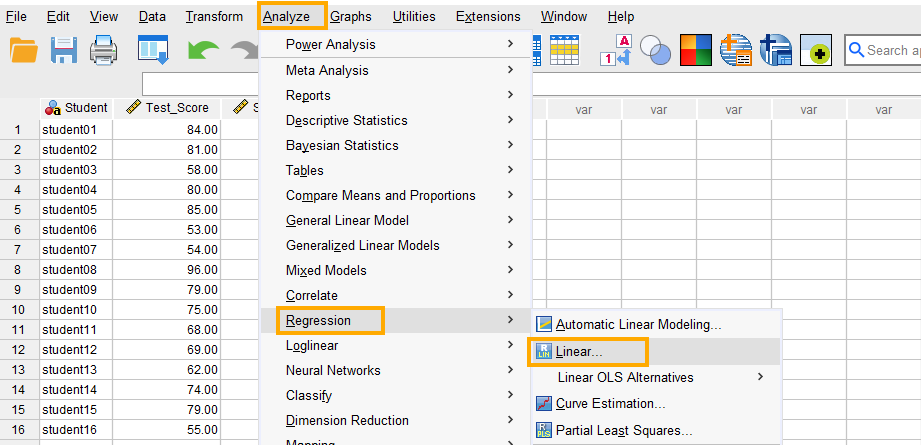Click the Value Labels icon
The image size is (921, 445).
pos(615,50)
